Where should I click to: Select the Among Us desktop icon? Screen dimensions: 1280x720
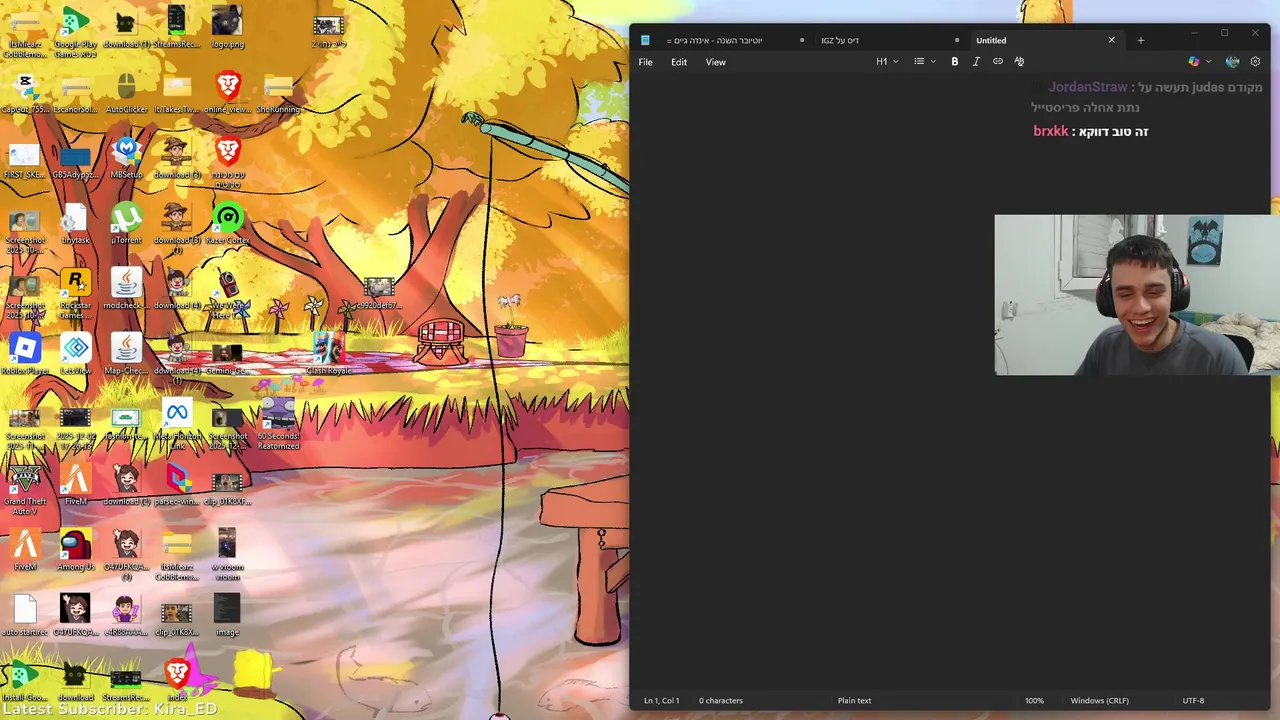75,551
